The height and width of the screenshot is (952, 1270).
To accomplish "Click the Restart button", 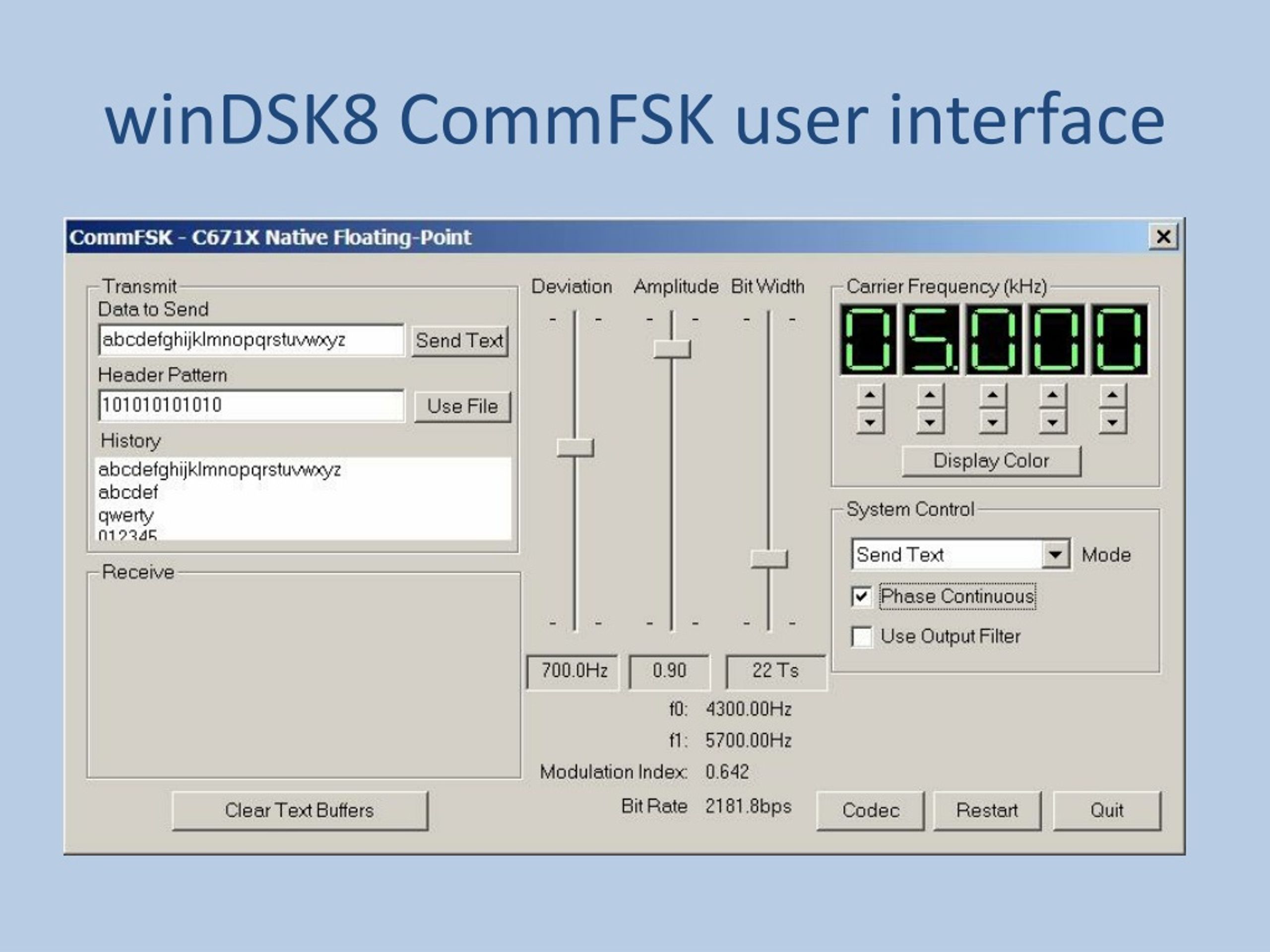I will 987,810.
